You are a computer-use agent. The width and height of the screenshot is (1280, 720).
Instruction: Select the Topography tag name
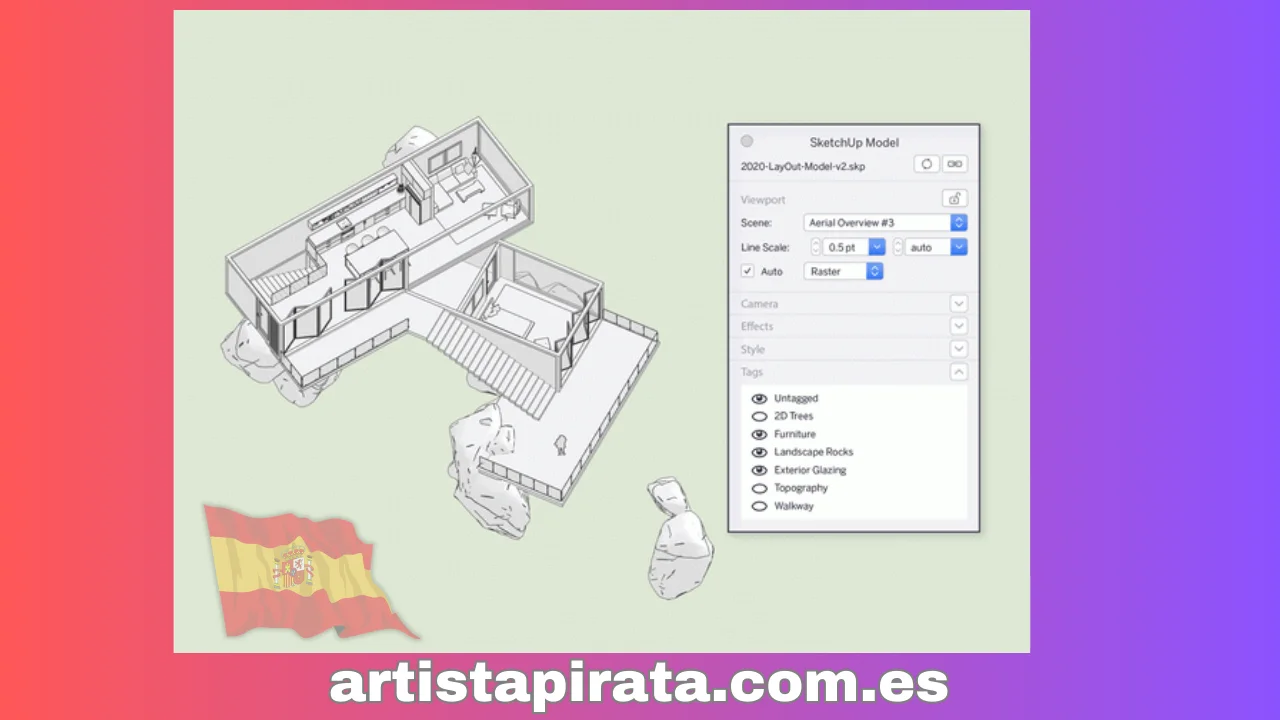[801, 488]
